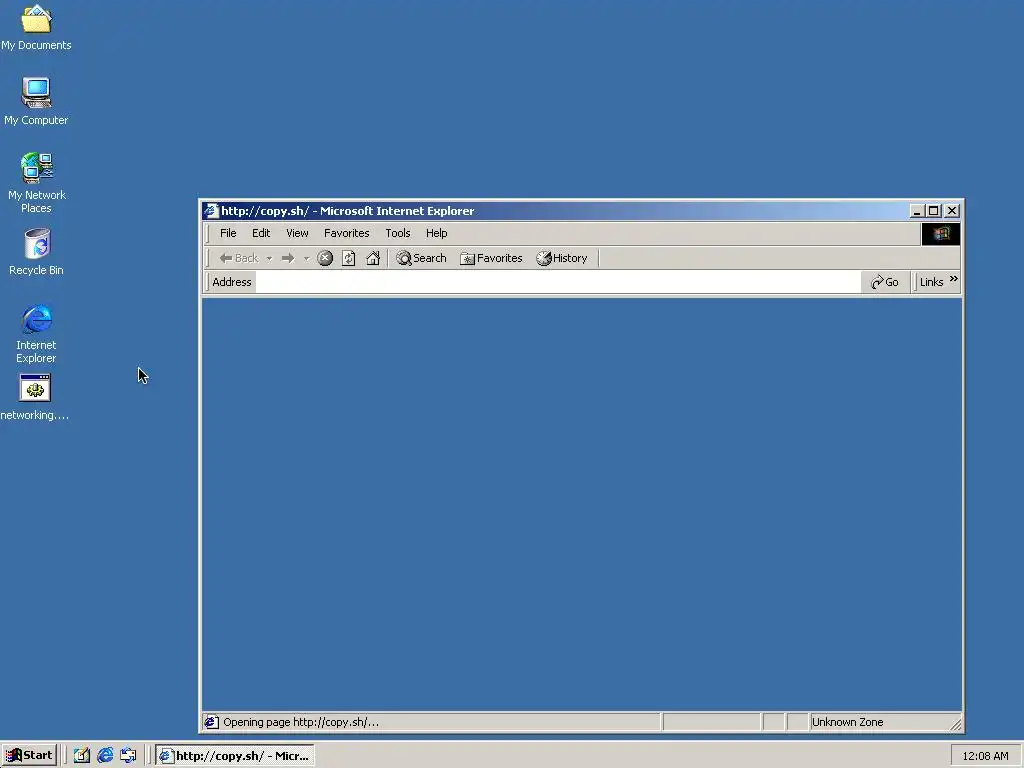Image resolution: width=1024 pixels, height=768 pixels.
Task: Open the File menu
Action: pyautogui.click(x=228, y=233)
